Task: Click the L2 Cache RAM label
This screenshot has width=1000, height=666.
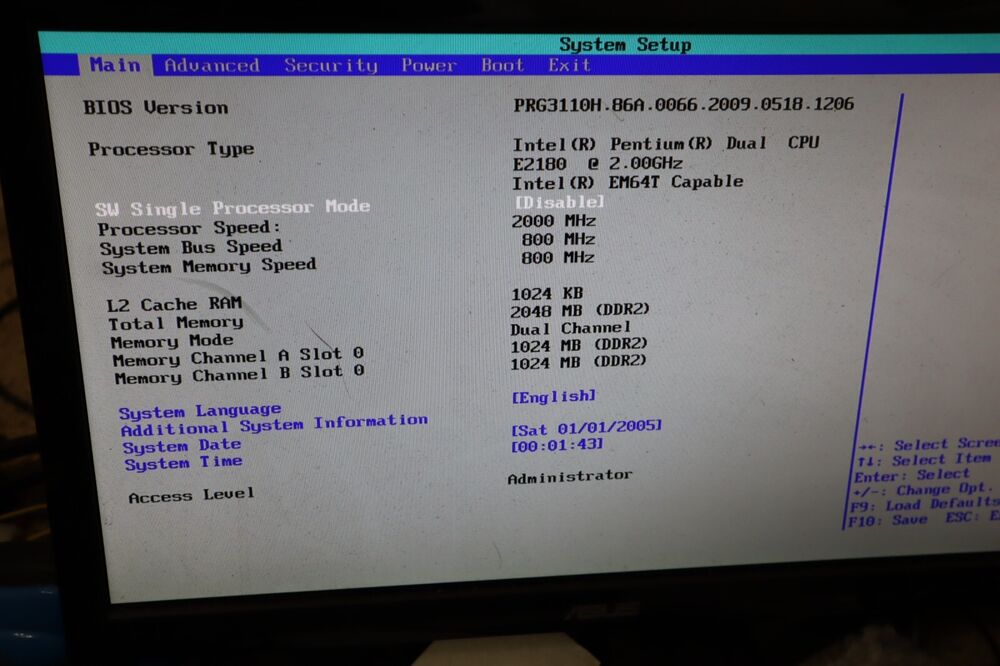Action: [174, 304]
